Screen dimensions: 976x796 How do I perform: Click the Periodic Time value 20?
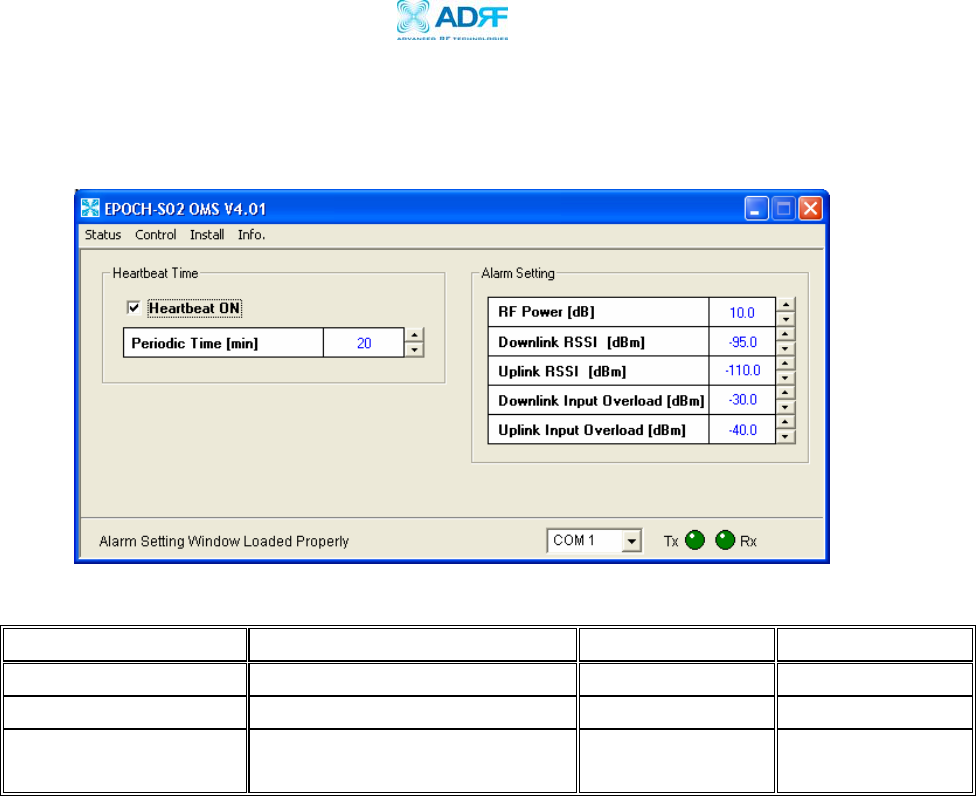[364, 343]
